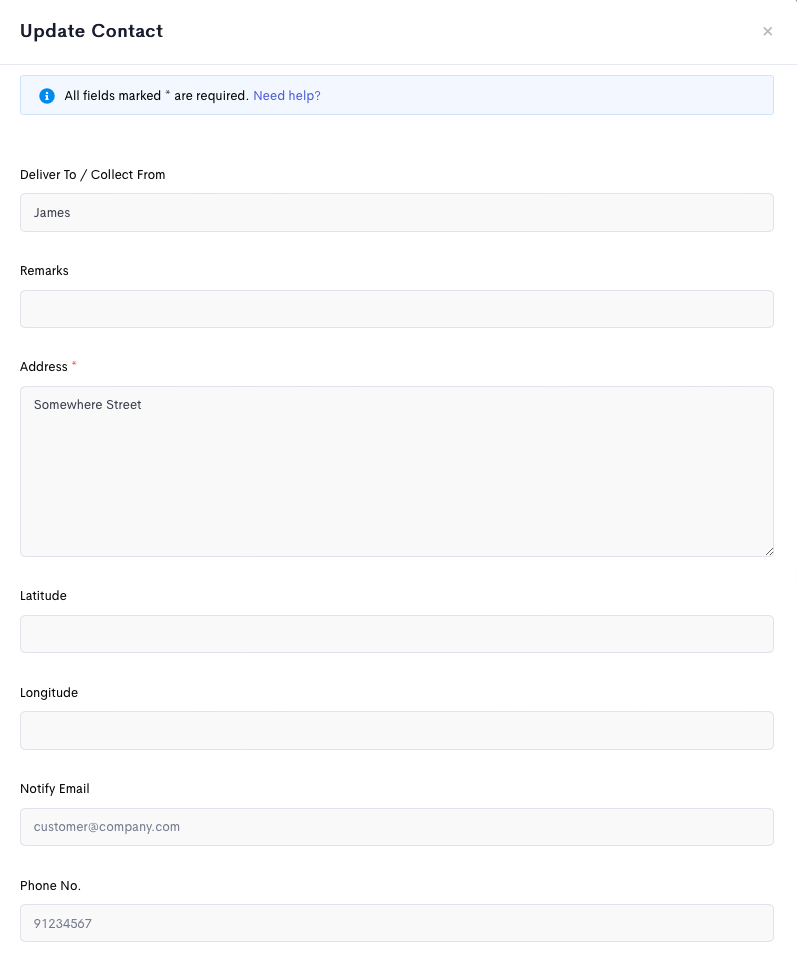Click the Address textarea resize handle
The image size is (797, 965).
click(769, 552)
